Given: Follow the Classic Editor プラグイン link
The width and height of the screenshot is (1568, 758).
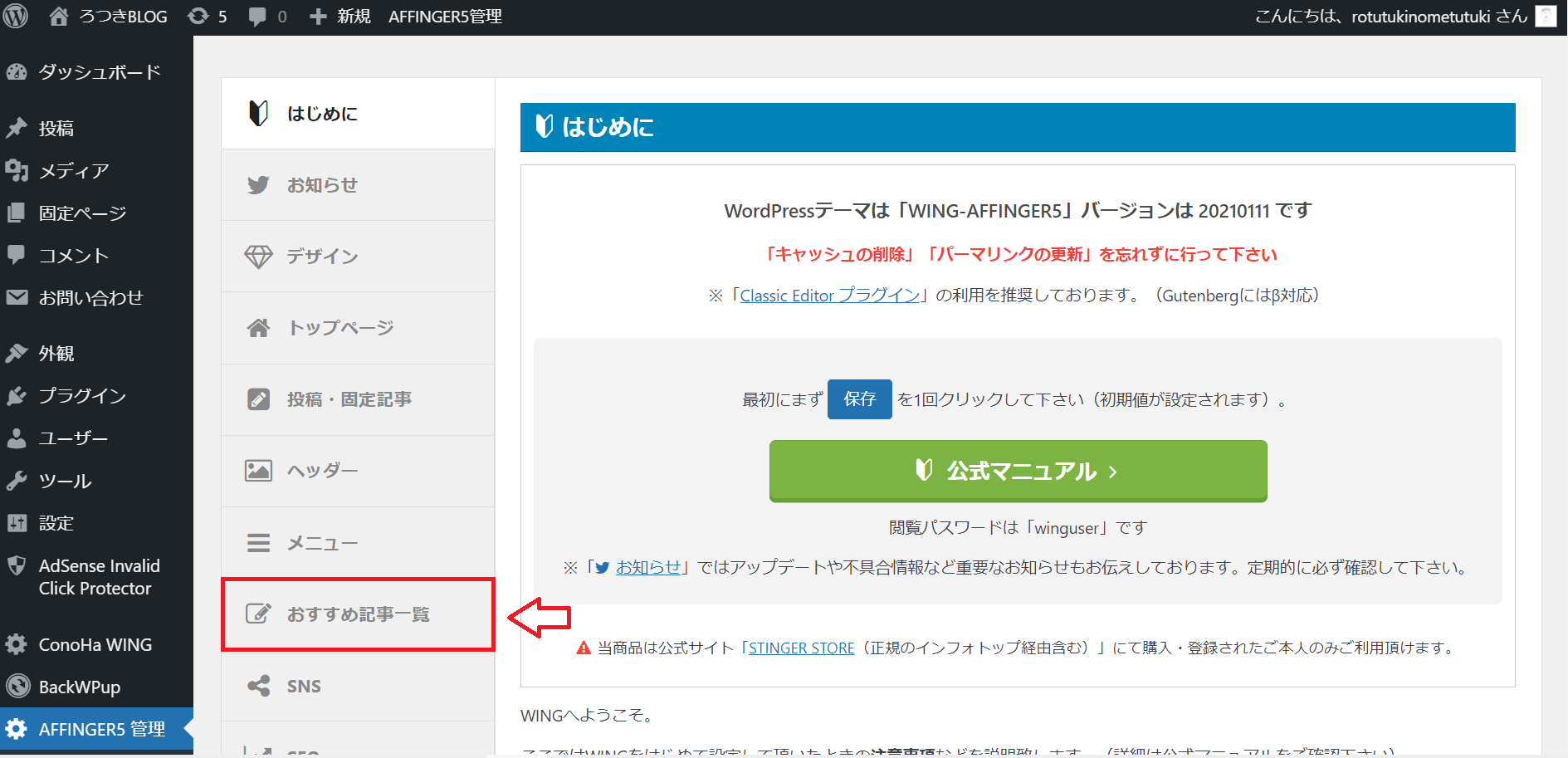Looking at the screenshot, I should [x=830, y=296].
